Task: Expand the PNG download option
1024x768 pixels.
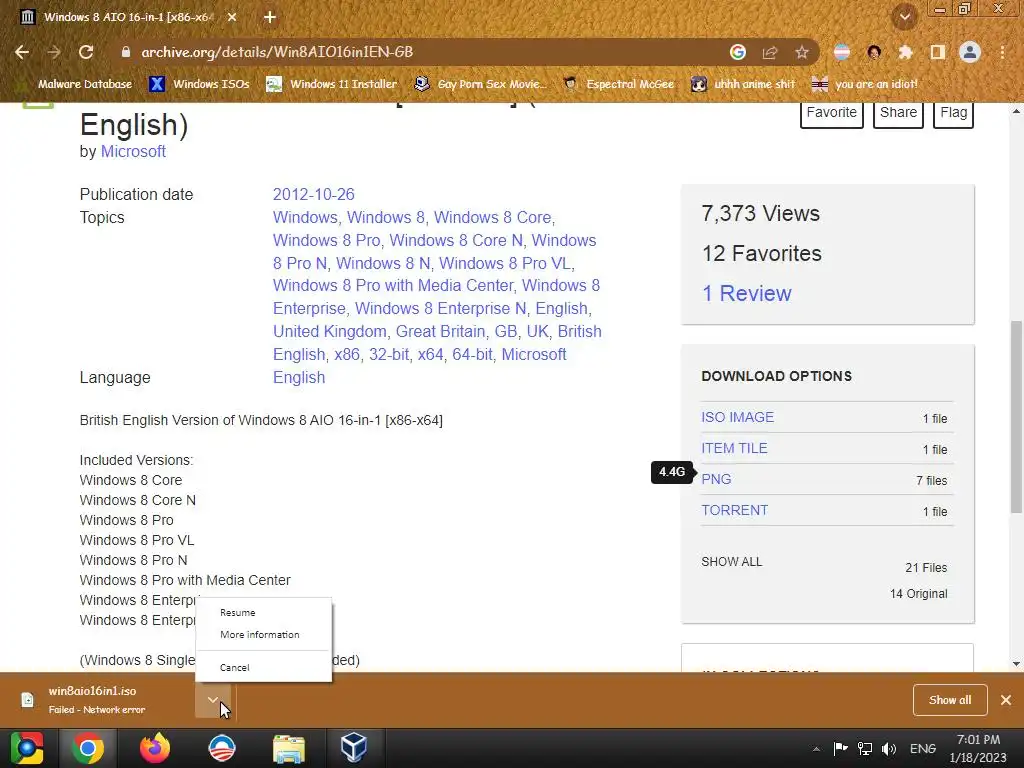Action: (x=716, y=479)
